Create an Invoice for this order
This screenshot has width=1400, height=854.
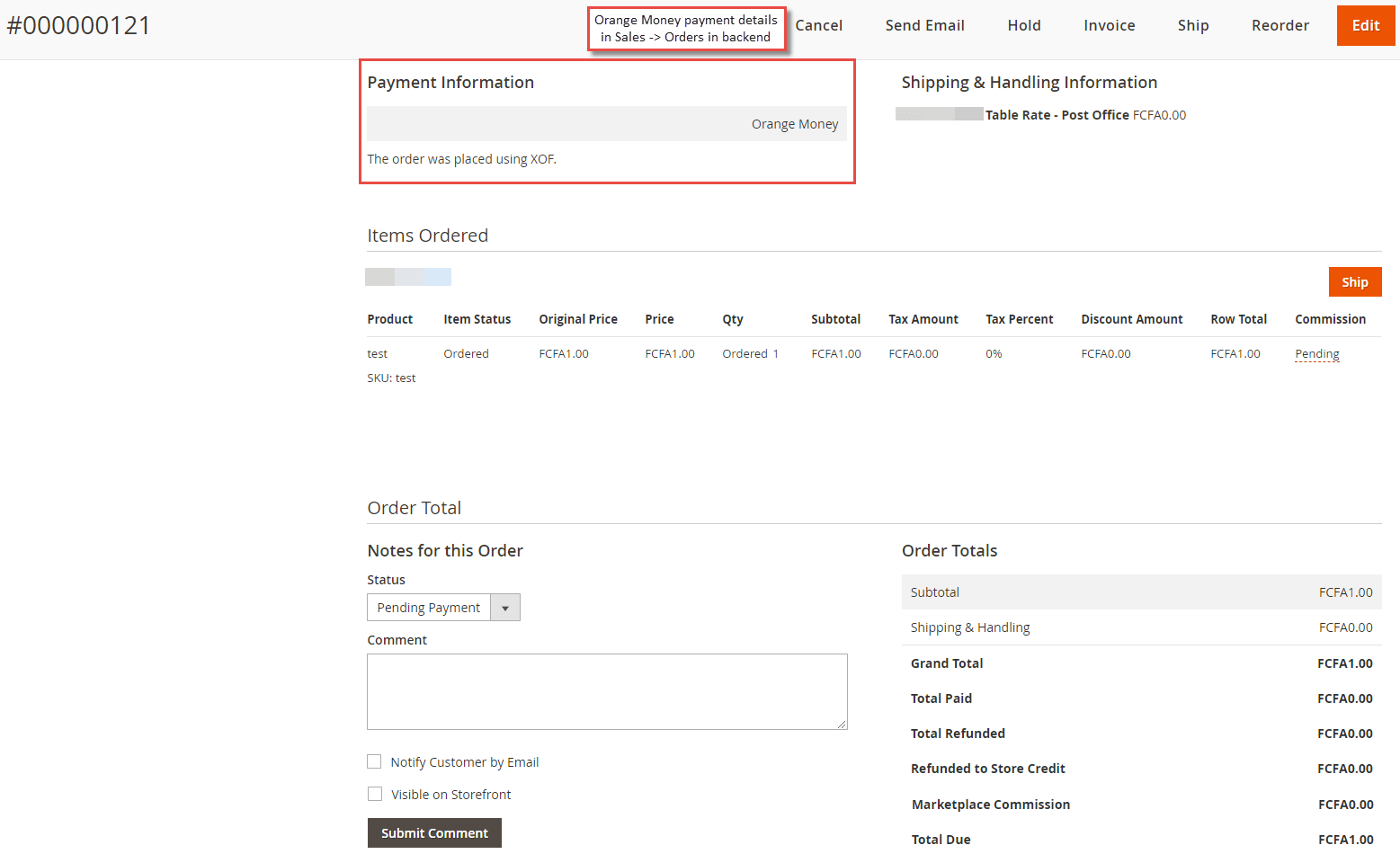[x=1109, y=25]
